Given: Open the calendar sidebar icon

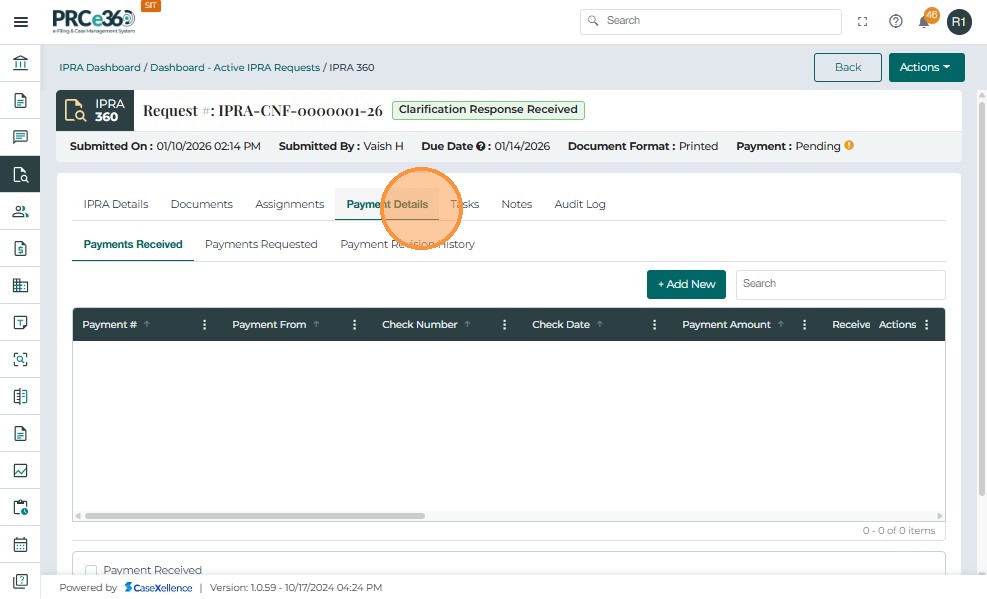Looking at the screenshot, I should (x=20, y=545).
